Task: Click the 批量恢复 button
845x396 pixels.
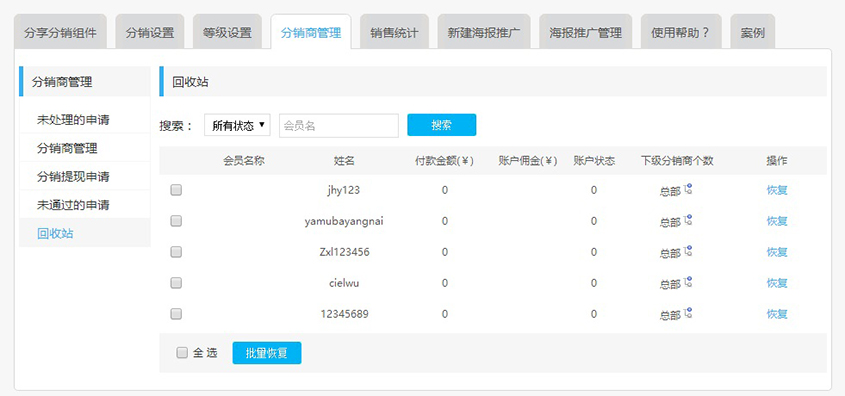Action: pos(267,353)
